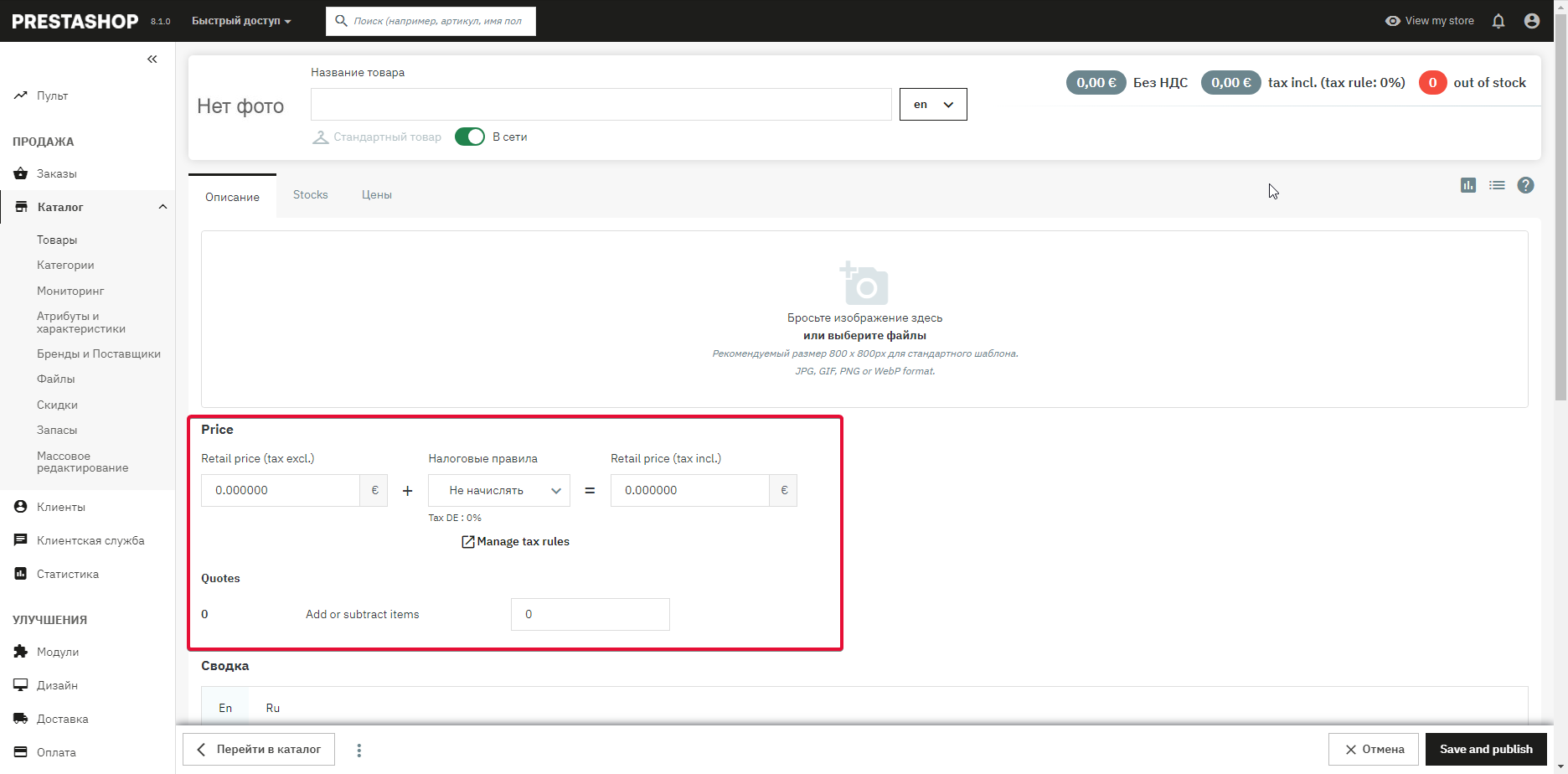
Task: Focus the Retail price (tax incl.) field
Action: [x=690, y=490]
